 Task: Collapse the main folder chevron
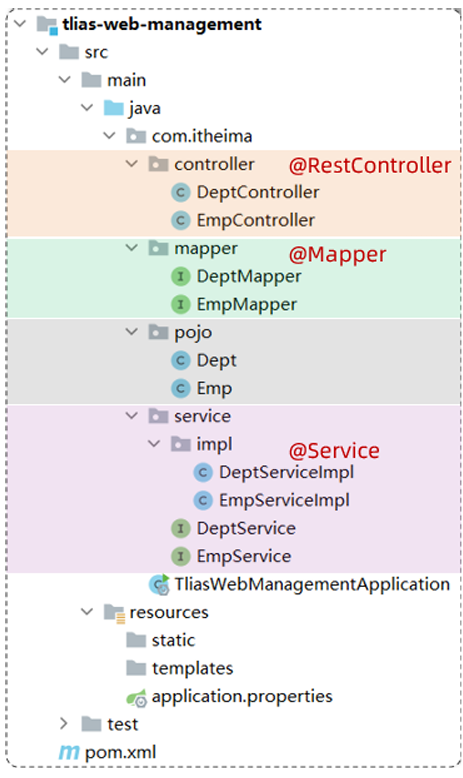coord(65,79)
